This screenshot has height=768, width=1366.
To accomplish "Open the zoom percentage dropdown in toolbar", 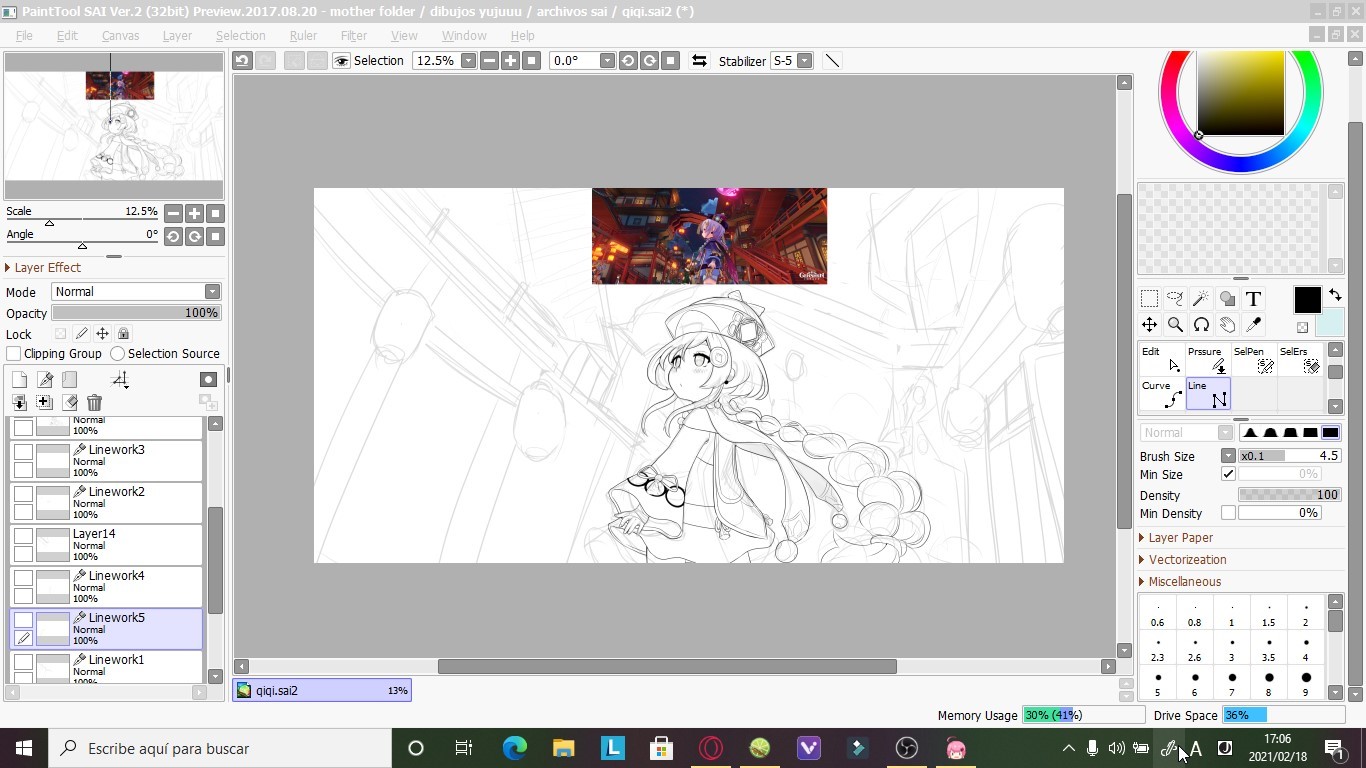I will click(467, 61).
